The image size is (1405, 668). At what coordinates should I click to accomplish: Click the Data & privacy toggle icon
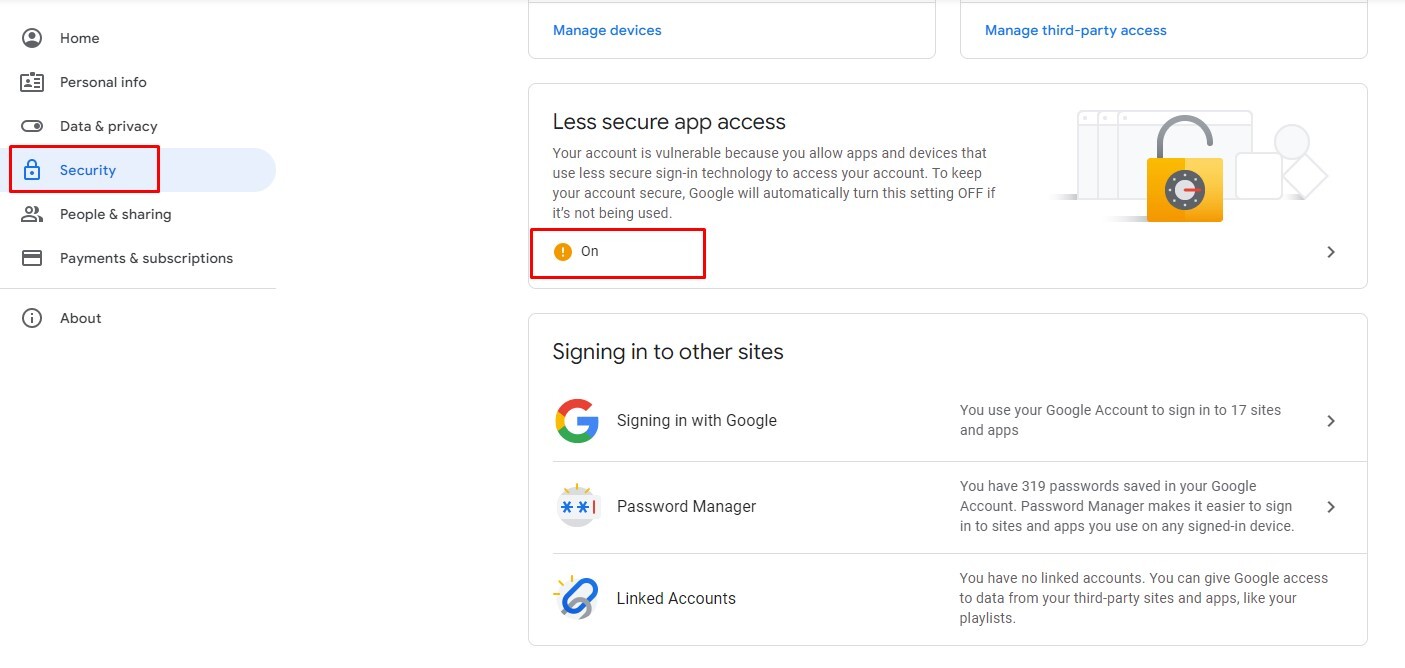pyautogui.click(x=32, y=126)
